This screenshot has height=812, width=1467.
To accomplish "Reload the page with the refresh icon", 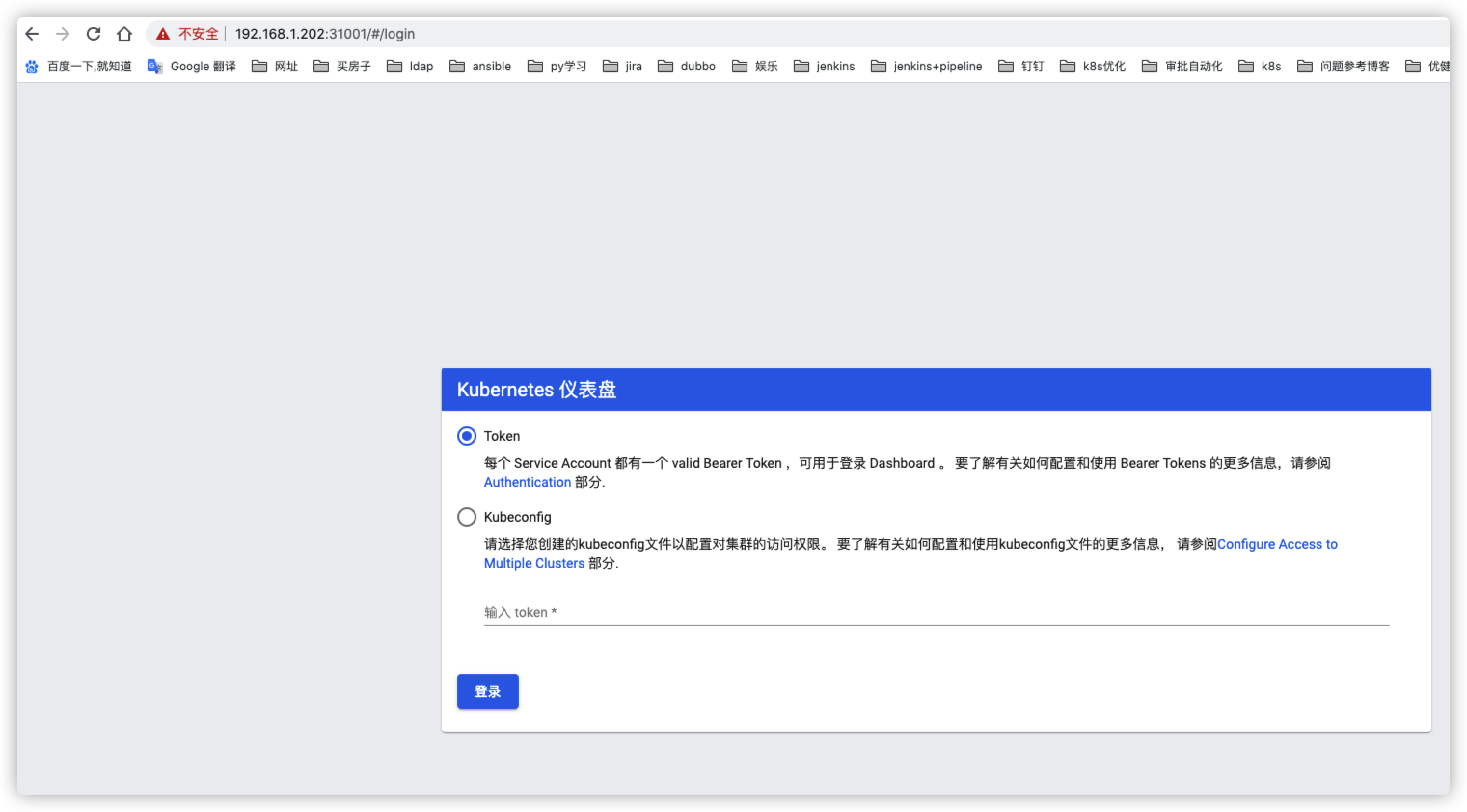I will point(94,34).
